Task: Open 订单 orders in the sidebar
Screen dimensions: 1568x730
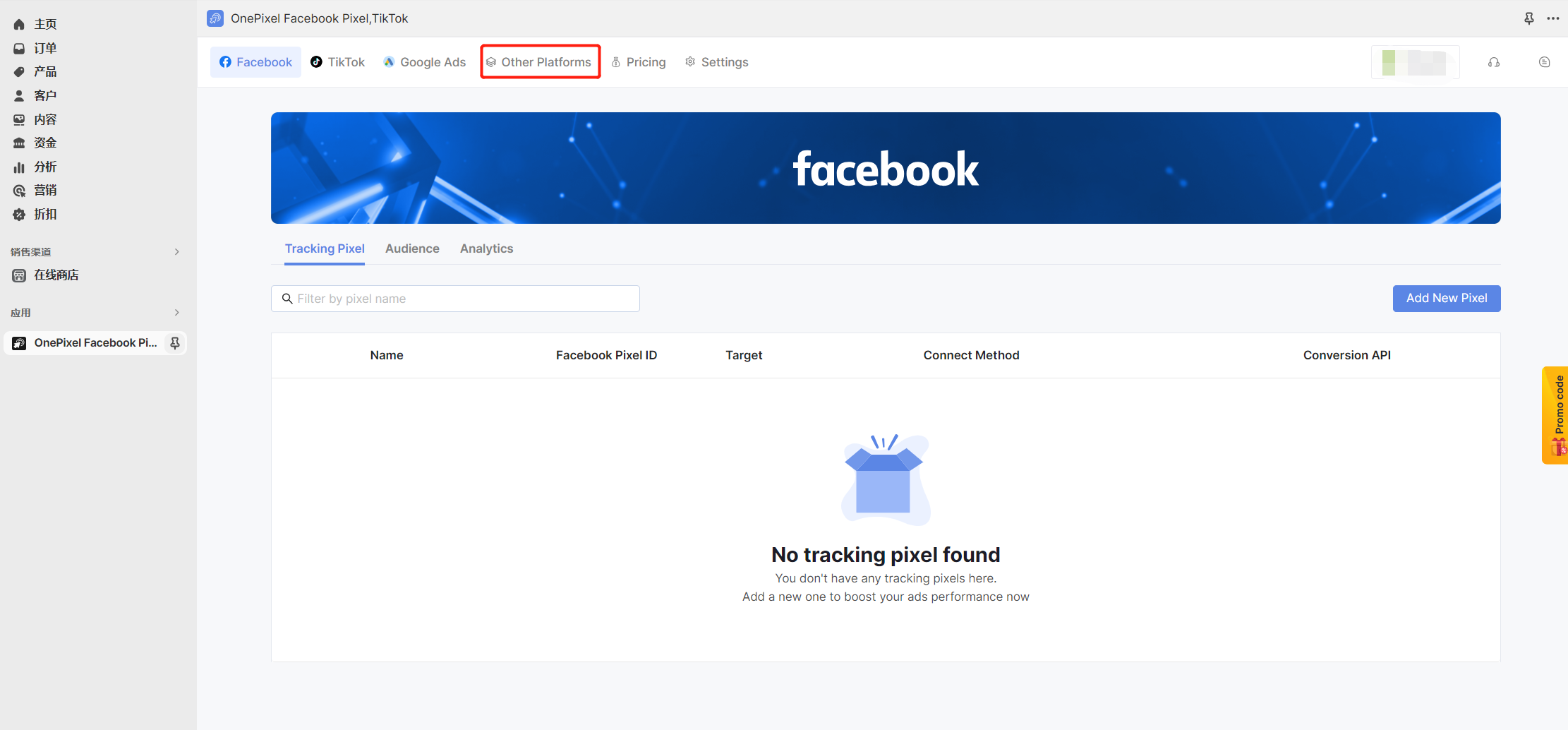Action: coord(45,48)
